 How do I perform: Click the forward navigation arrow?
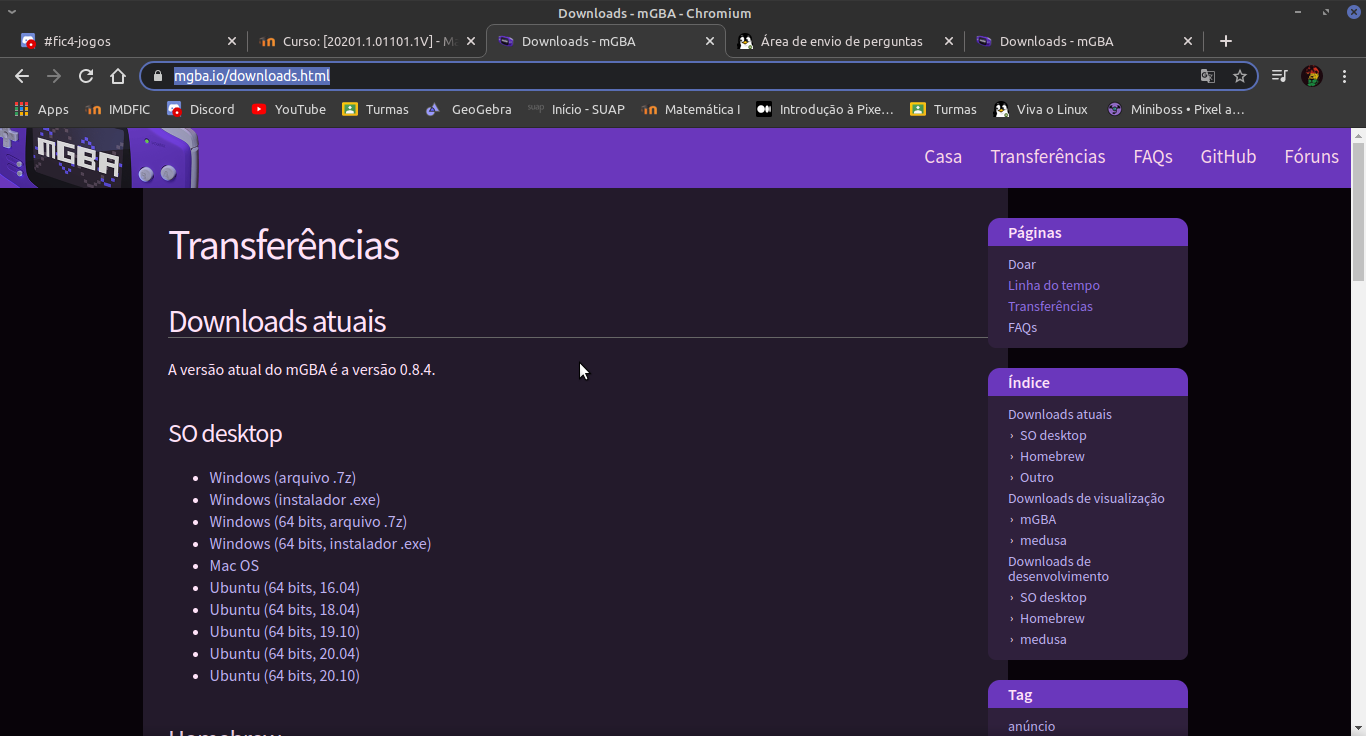[x=54, y=76]
